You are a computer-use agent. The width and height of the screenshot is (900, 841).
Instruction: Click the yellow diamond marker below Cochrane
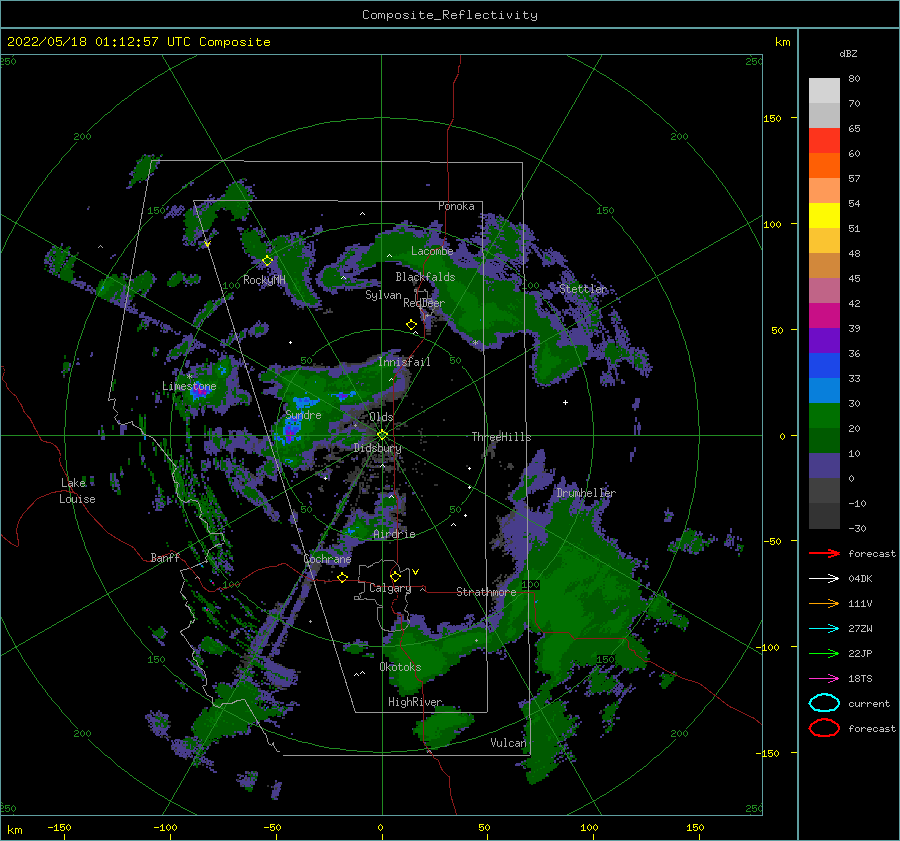pyautogui.click(x=342, y=577)
